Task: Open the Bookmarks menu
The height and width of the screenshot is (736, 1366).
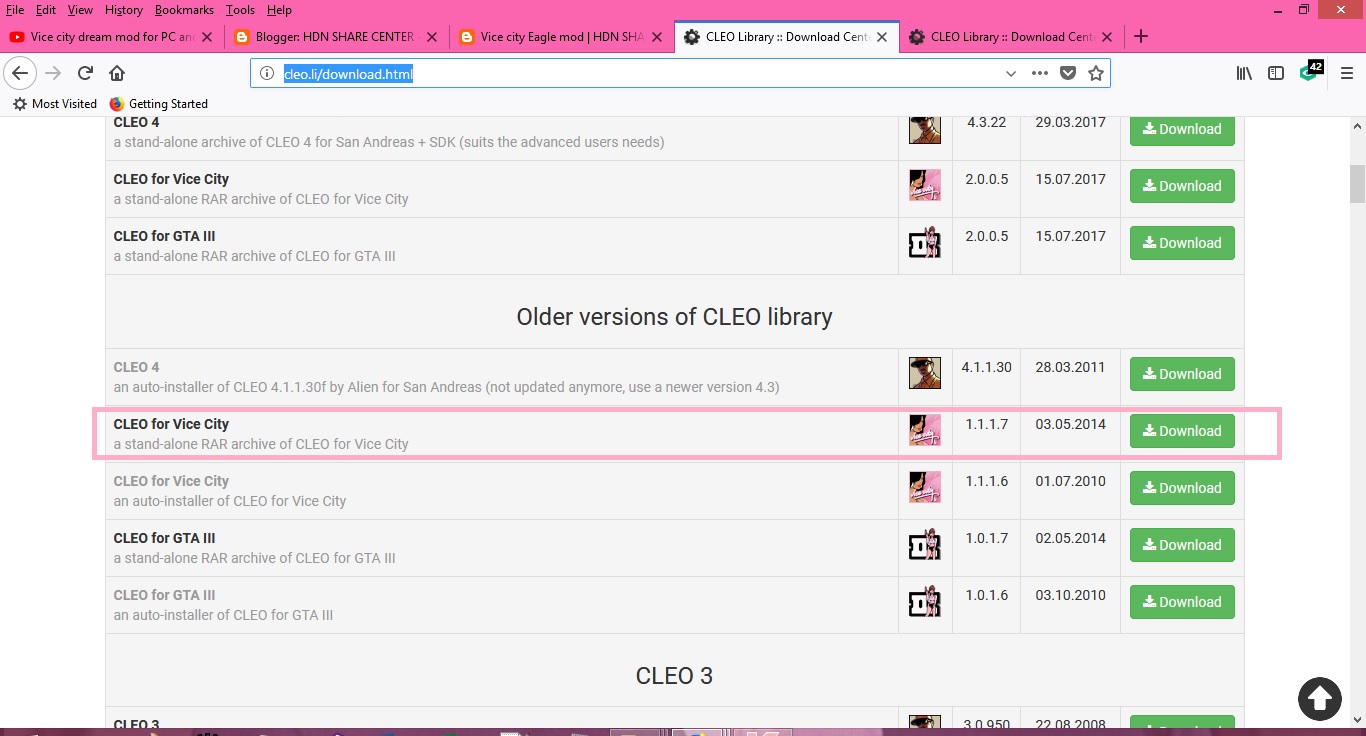Action: tap(184, 10)
